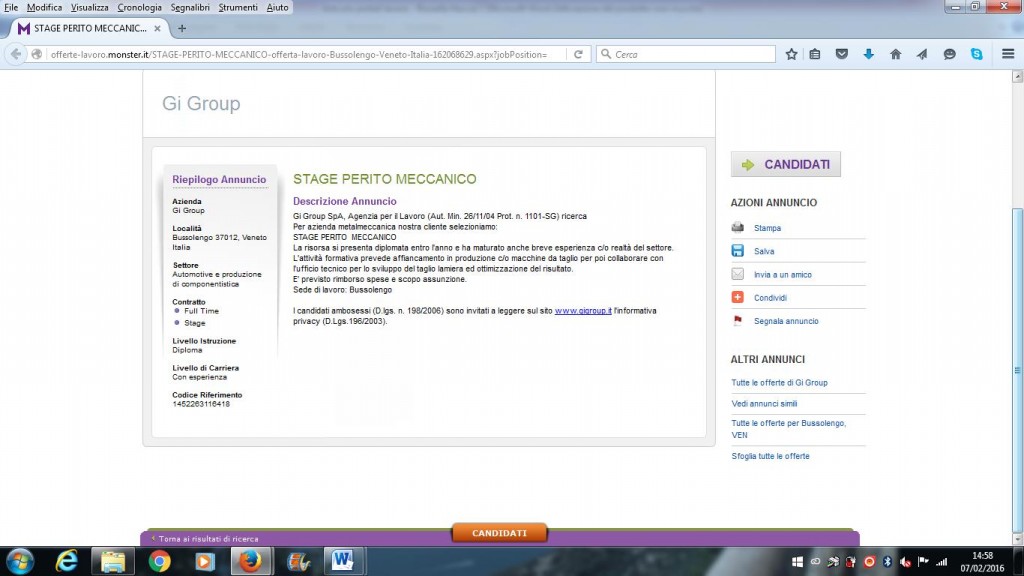The image size is (1024, 576).
Task: Click the Segnala annuncio link
Action: coord(786,321)
